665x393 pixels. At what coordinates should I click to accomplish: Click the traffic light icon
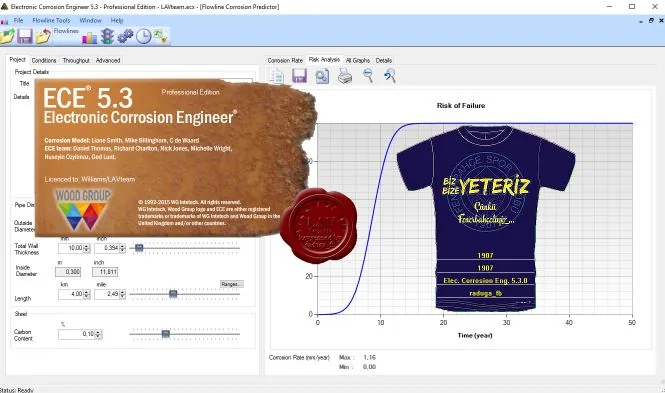click(x=107, y=36)
